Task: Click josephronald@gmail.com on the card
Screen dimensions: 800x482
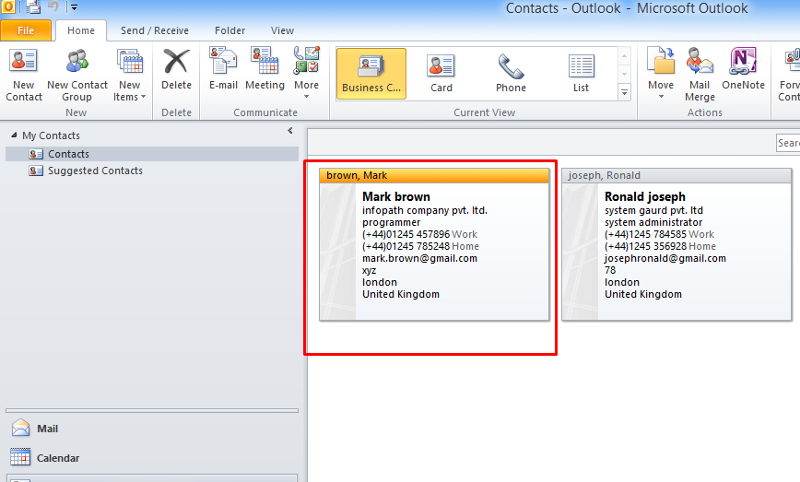Action: pyautogui.click(x=665, y=258)
